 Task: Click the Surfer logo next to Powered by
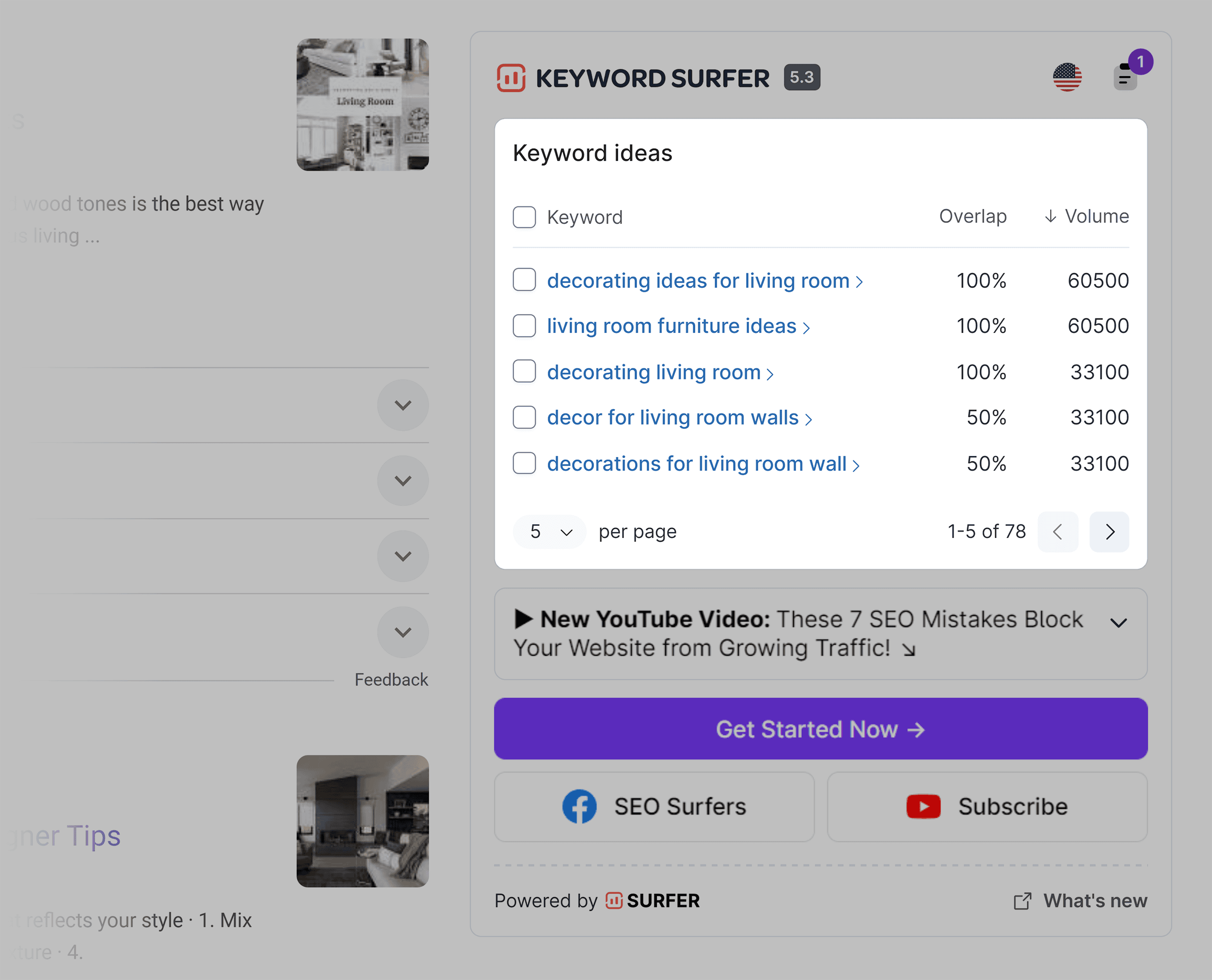[x=614, y=901]
